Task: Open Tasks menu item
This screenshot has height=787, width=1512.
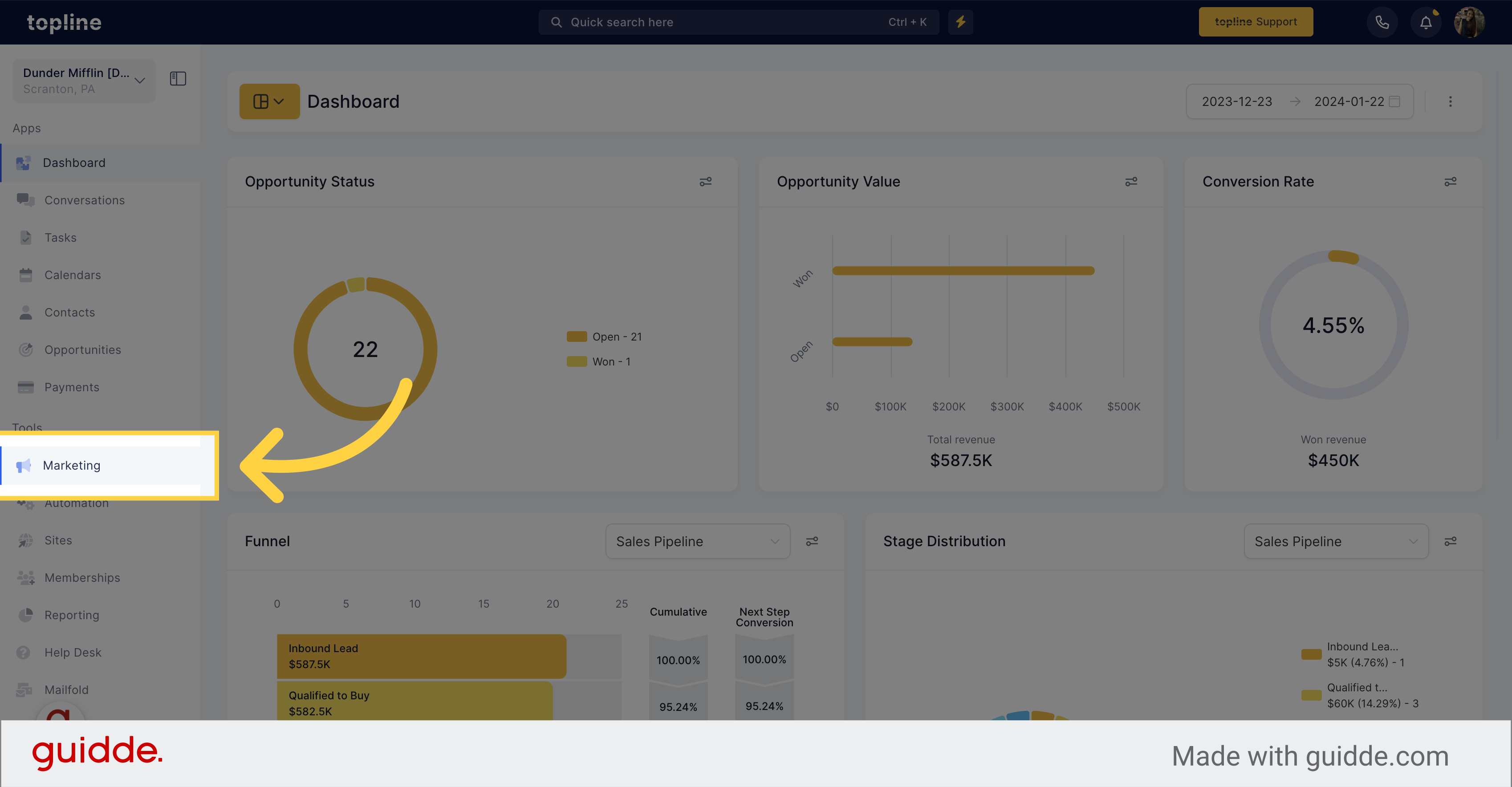Action: (x=60, y=237)
